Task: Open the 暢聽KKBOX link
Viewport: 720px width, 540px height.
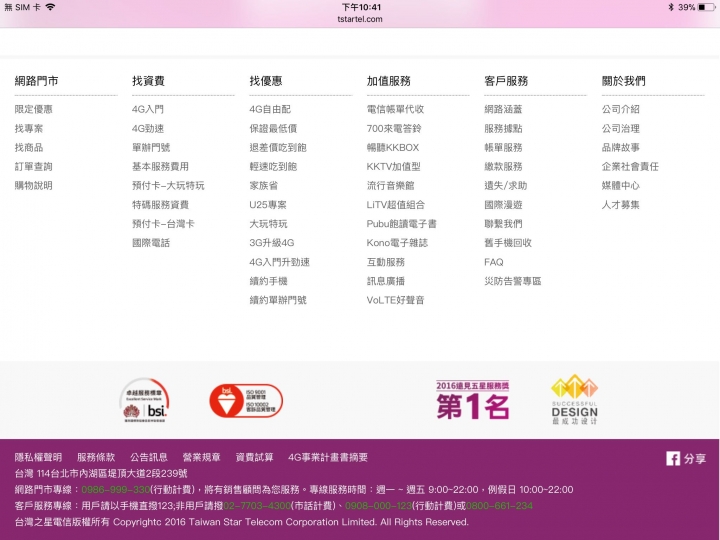Action: coord(393,147)
